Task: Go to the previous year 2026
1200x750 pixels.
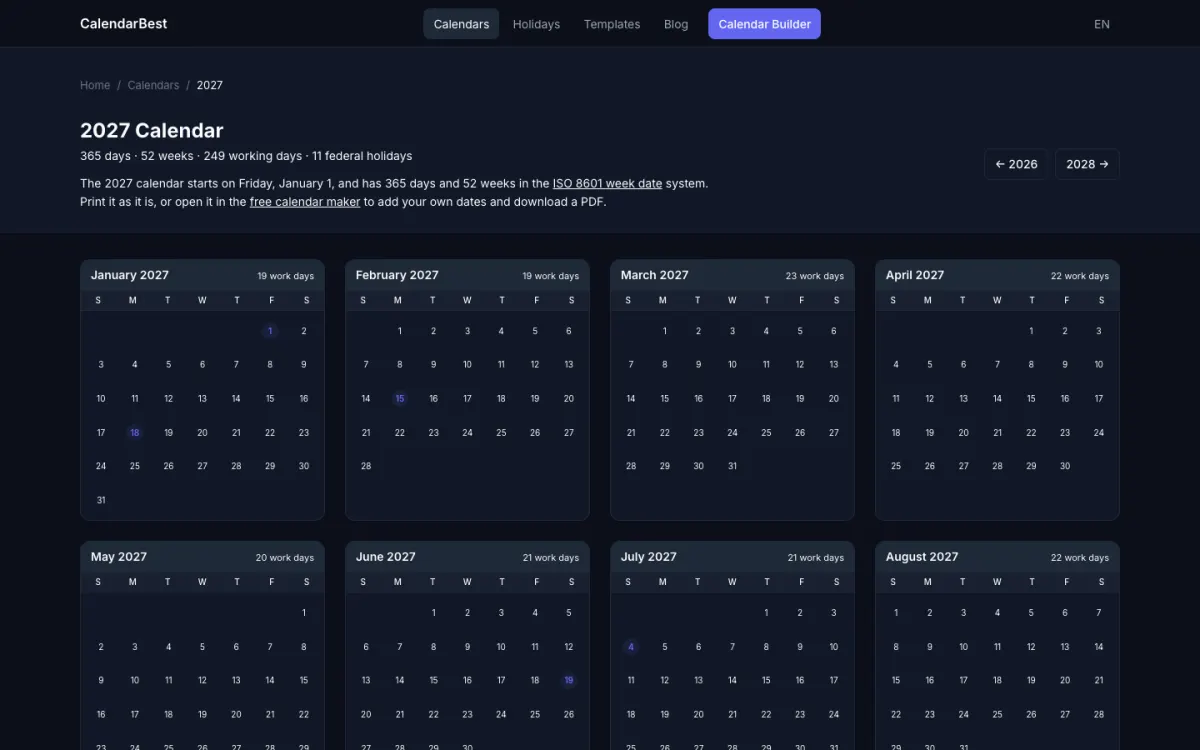Action: [1016, 164]
